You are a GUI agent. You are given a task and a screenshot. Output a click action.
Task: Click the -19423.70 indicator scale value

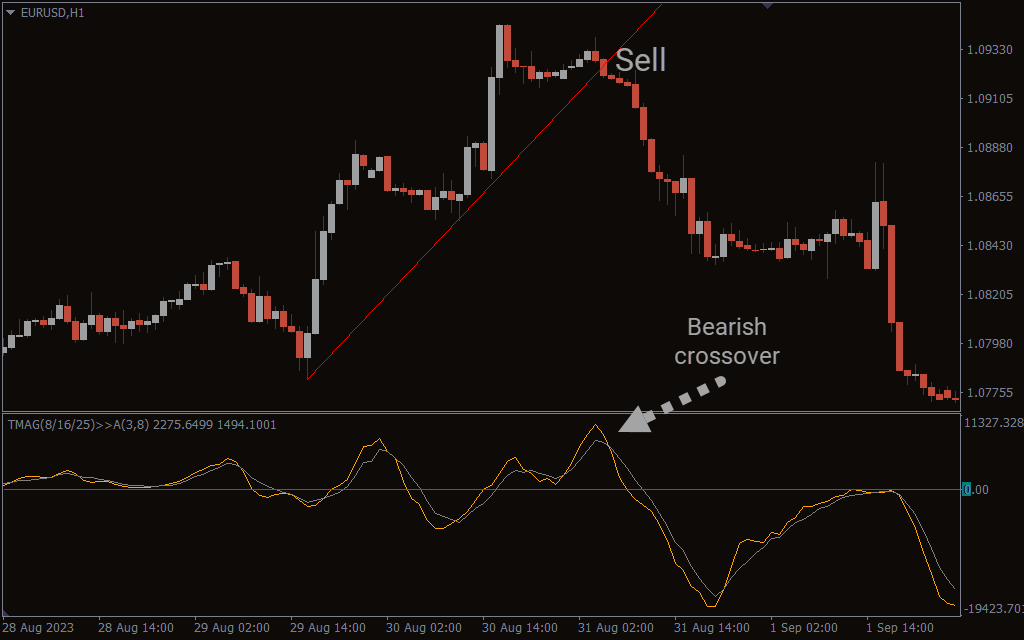coord(993,608)
